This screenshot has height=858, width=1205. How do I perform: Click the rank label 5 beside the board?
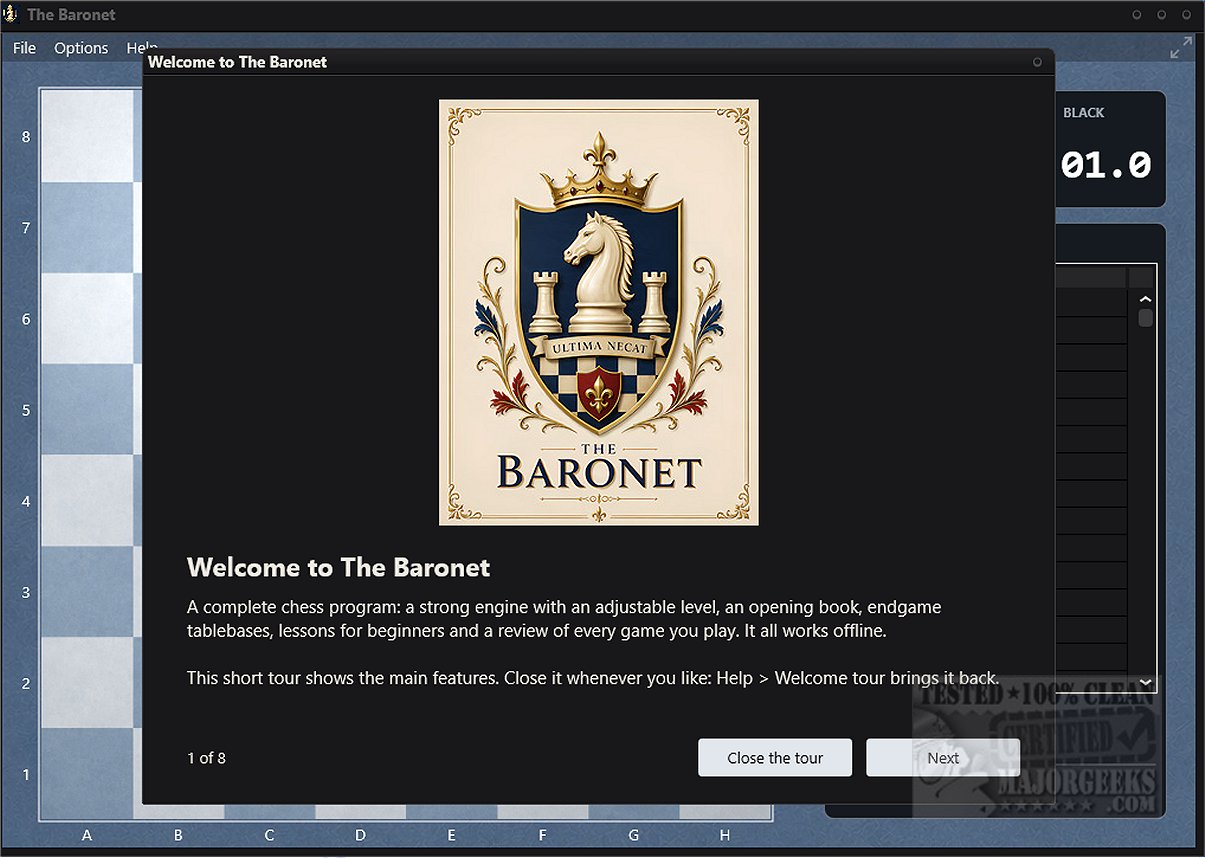(x=27, y=410)
